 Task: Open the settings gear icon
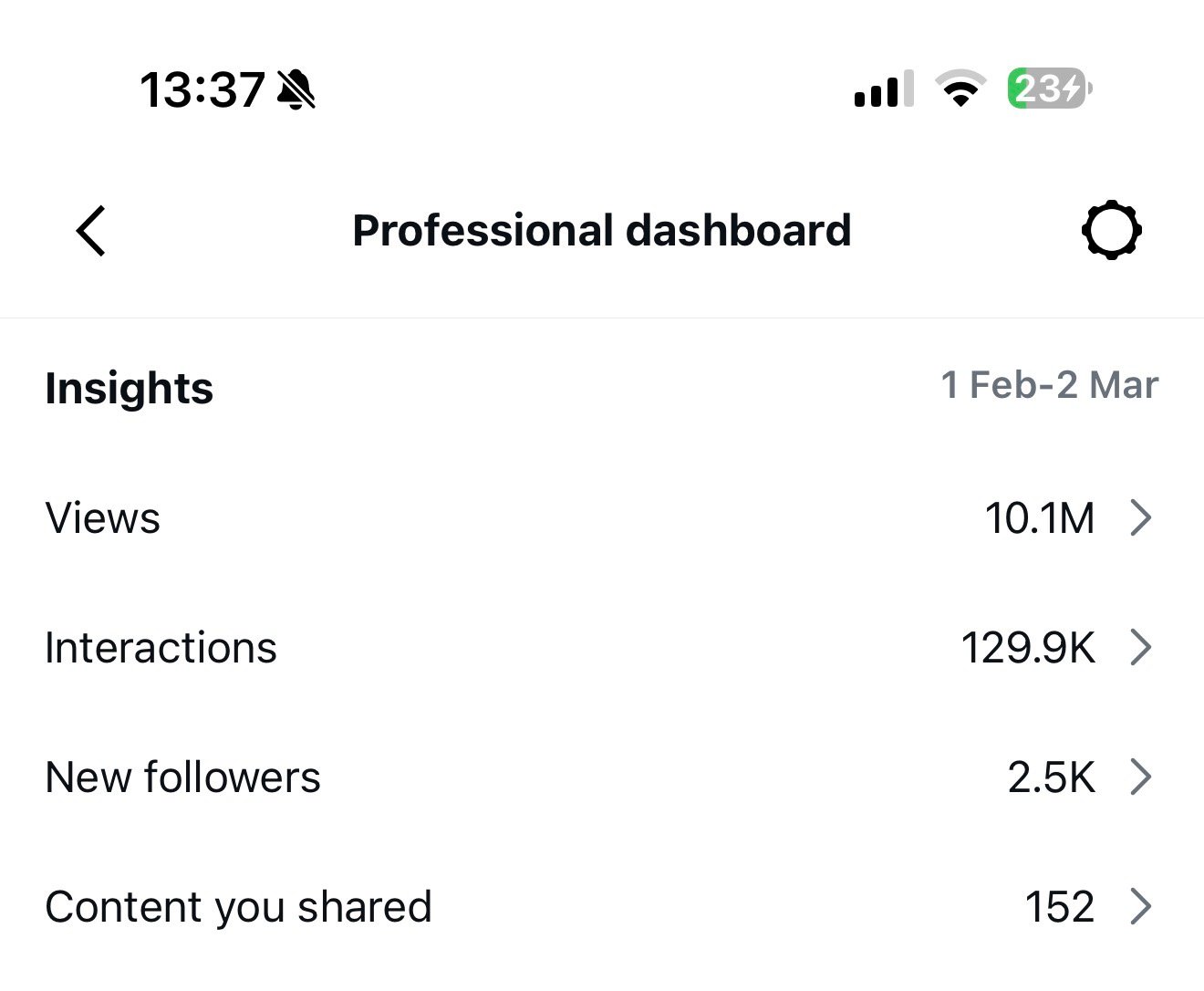point(1111,231)
